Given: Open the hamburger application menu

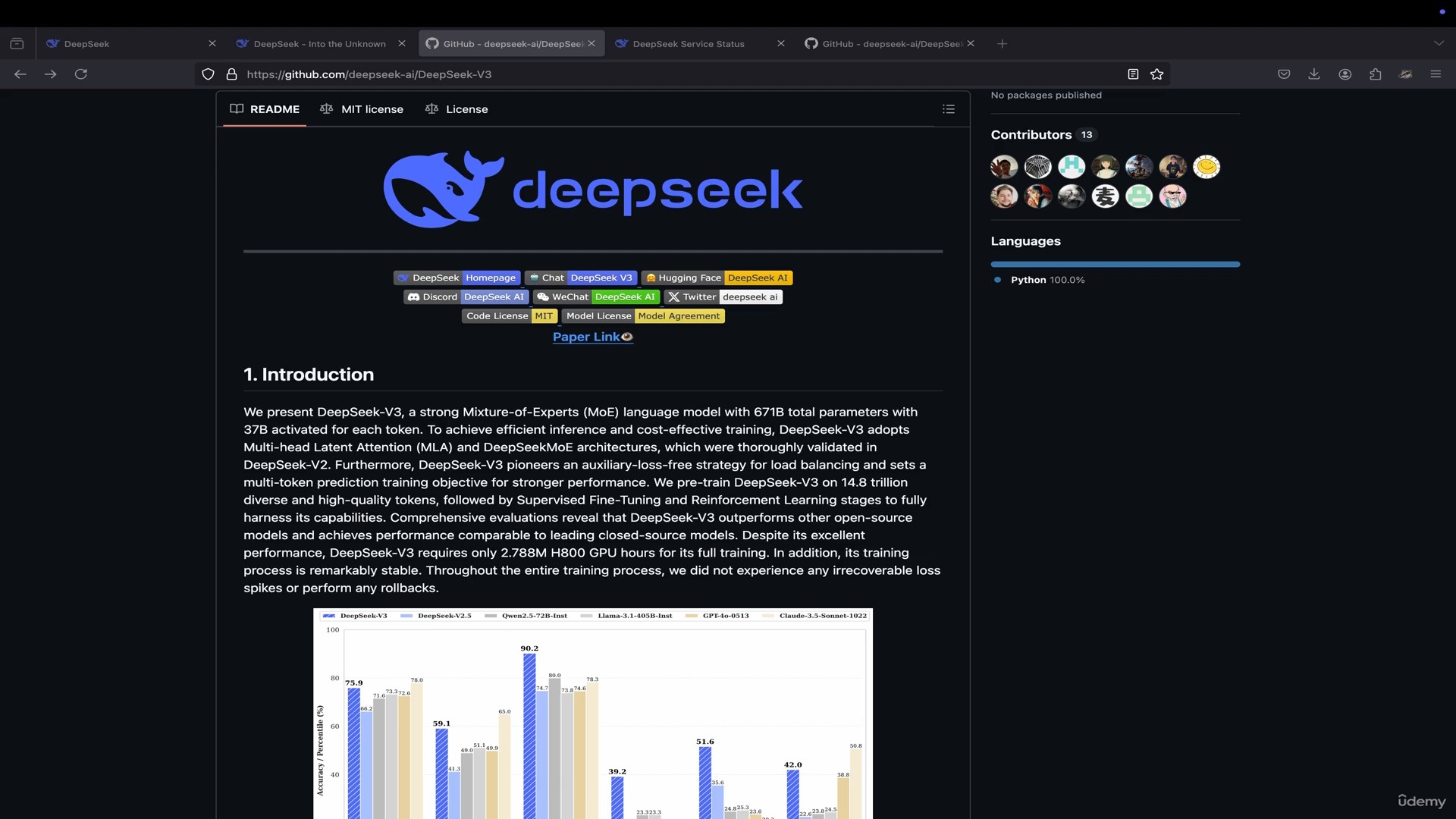Looking at the screenshot, I should coord(1436,74).
